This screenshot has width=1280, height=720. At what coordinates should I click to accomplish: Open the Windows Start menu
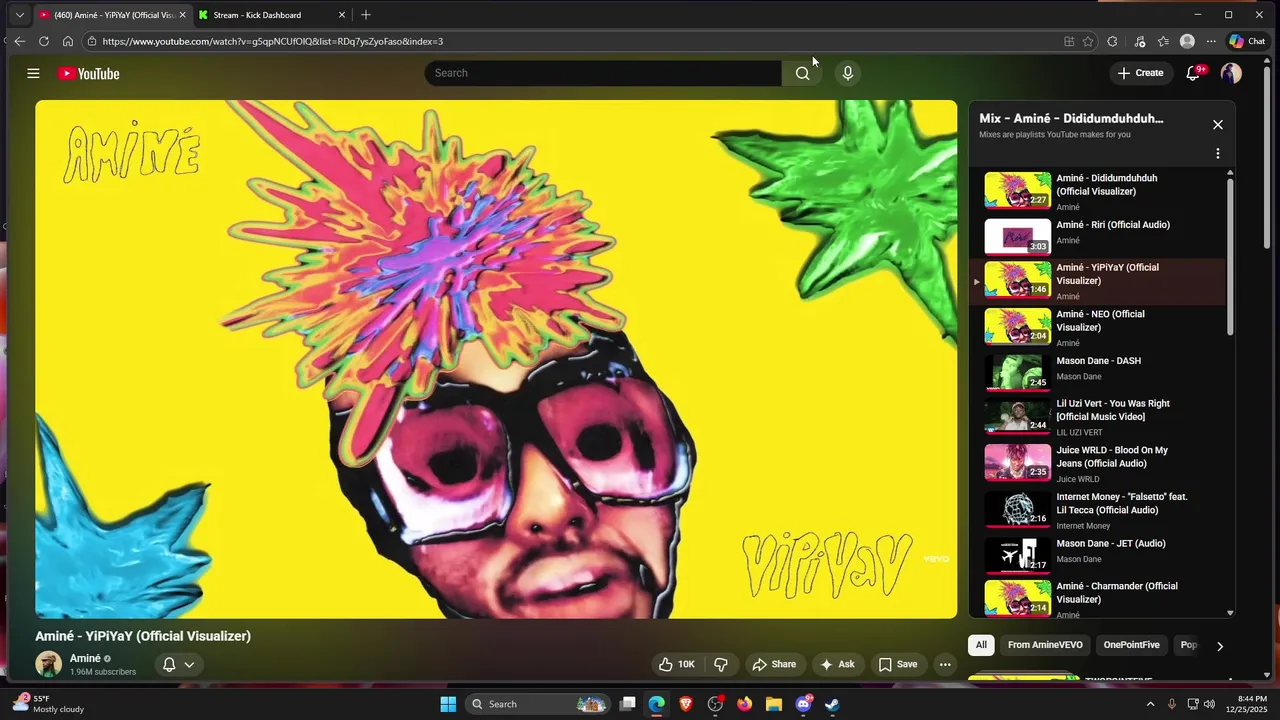(x=448, y=704)
